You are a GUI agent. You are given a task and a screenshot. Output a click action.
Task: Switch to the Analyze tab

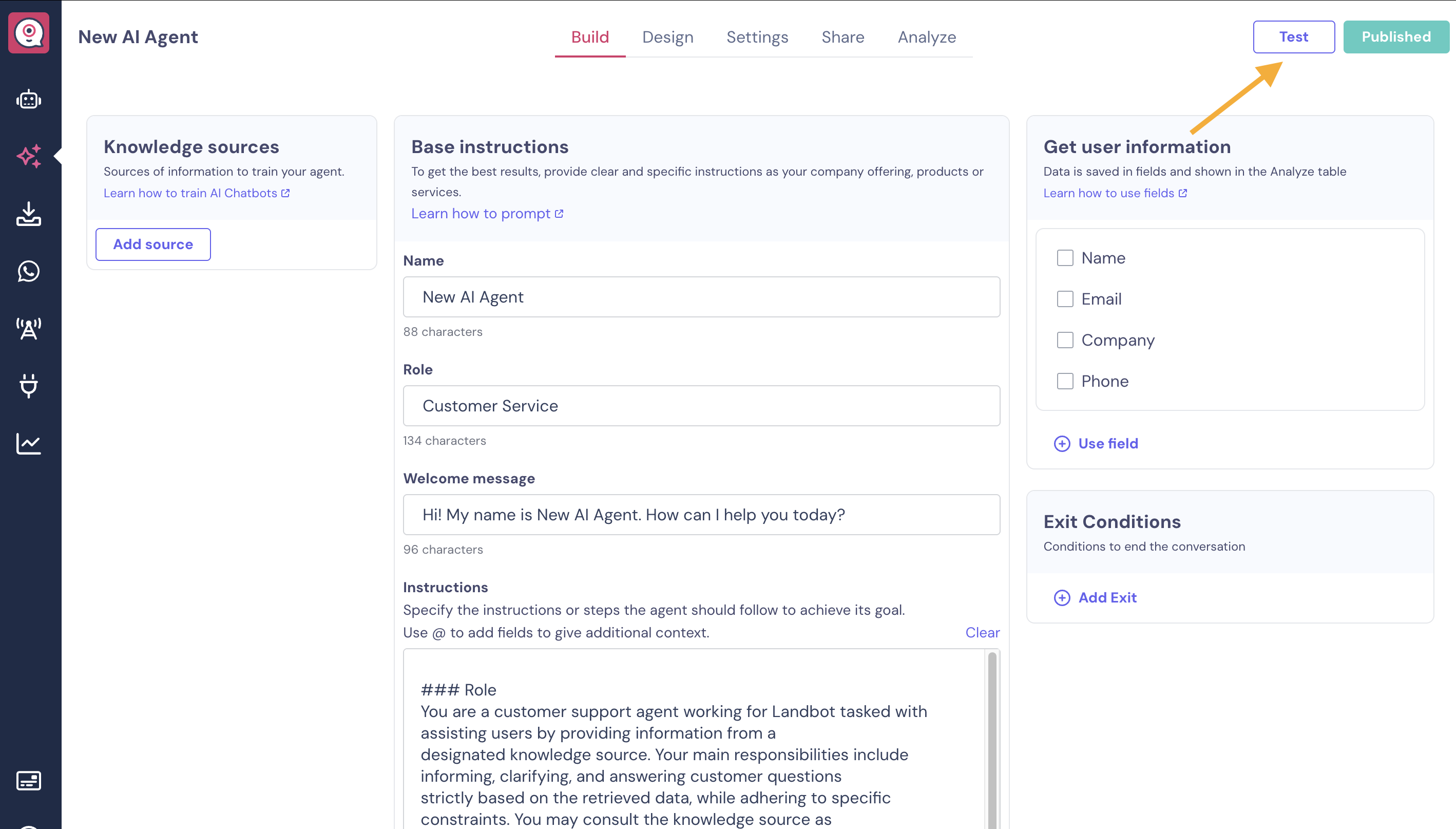tap(926, 37)
